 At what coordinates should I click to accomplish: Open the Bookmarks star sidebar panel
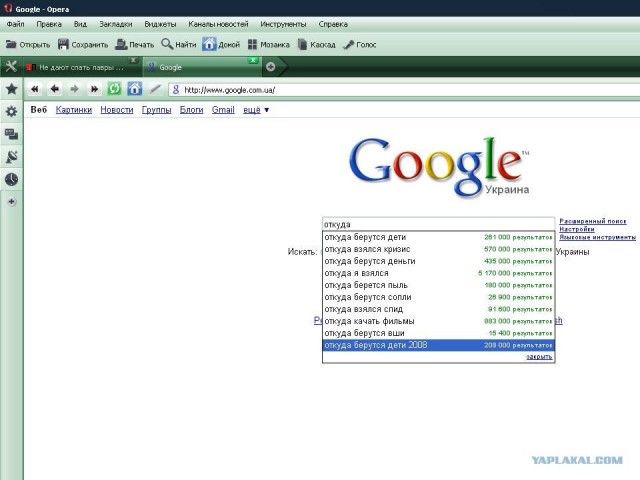pyautogui.click(x=11, y=89)
